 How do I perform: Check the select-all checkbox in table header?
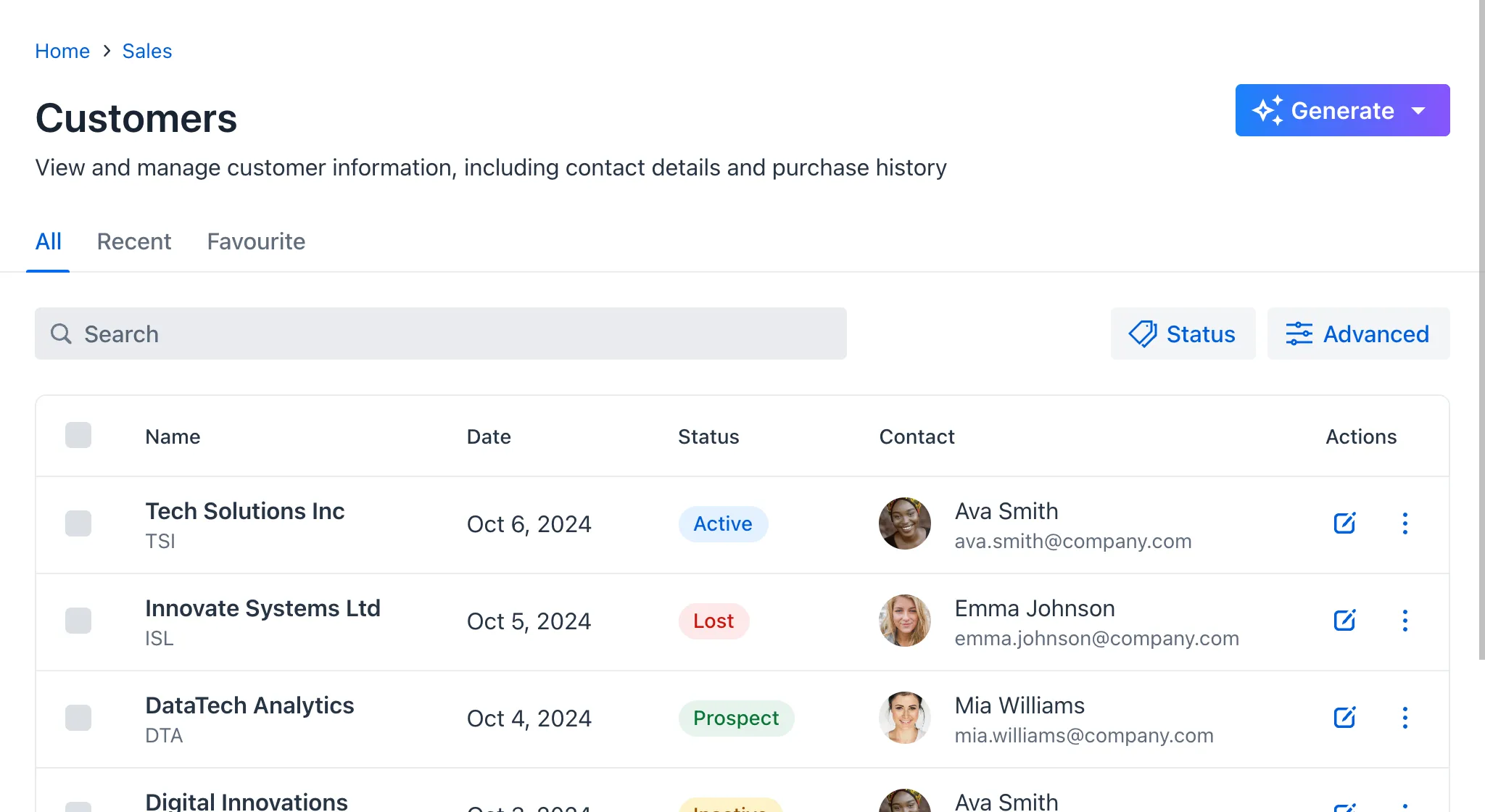pos(78,436)
